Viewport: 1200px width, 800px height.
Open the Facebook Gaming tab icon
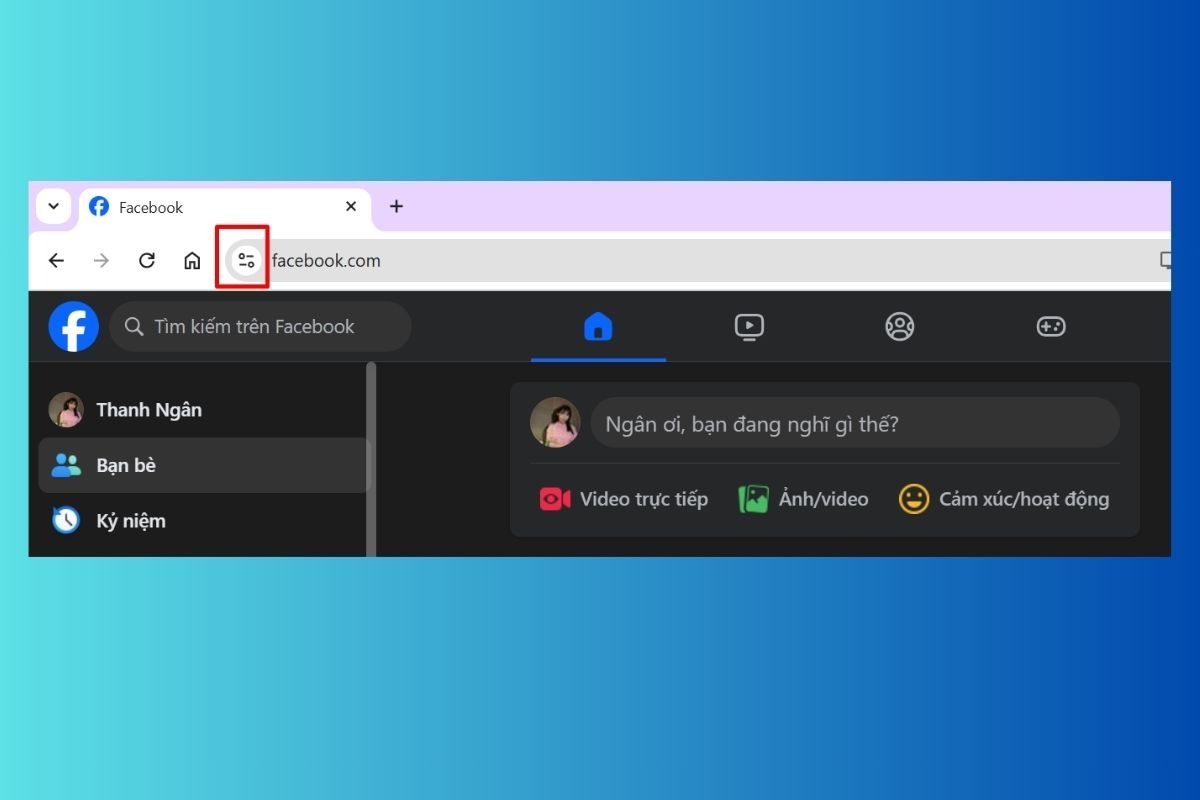point(1051,326)
